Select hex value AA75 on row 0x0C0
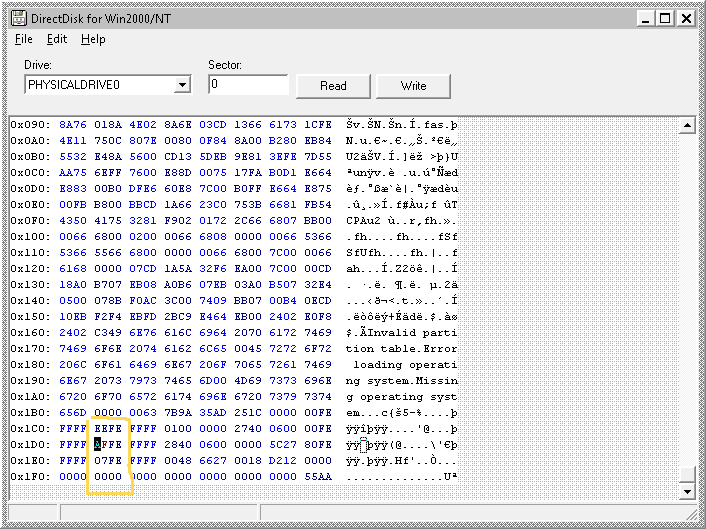 coord(73,172)
